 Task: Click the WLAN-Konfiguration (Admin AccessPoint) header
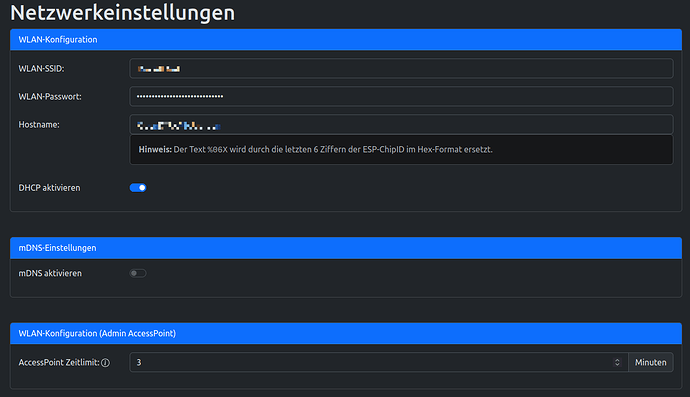(x=346, y=333)
